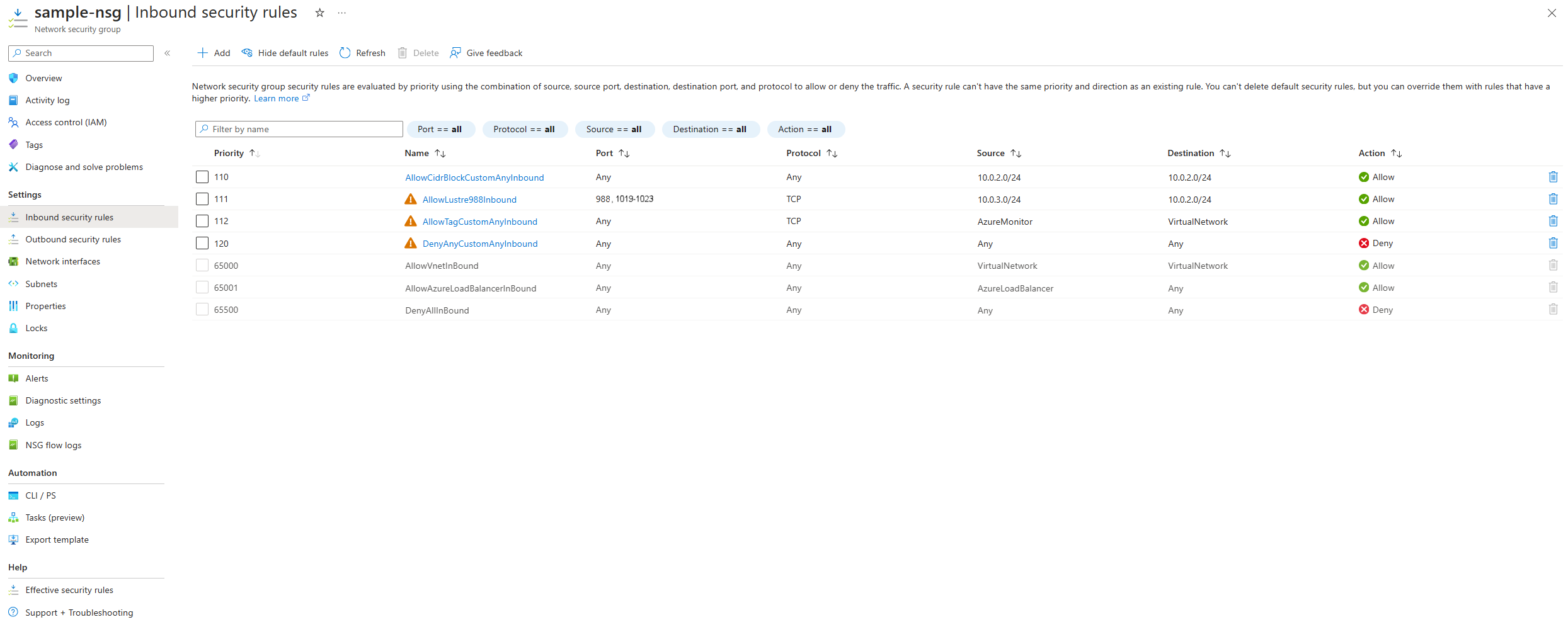Viewport: 1568px width, 627px height.
Task: Close the blade with the X icon
Action: (1552, 13)
